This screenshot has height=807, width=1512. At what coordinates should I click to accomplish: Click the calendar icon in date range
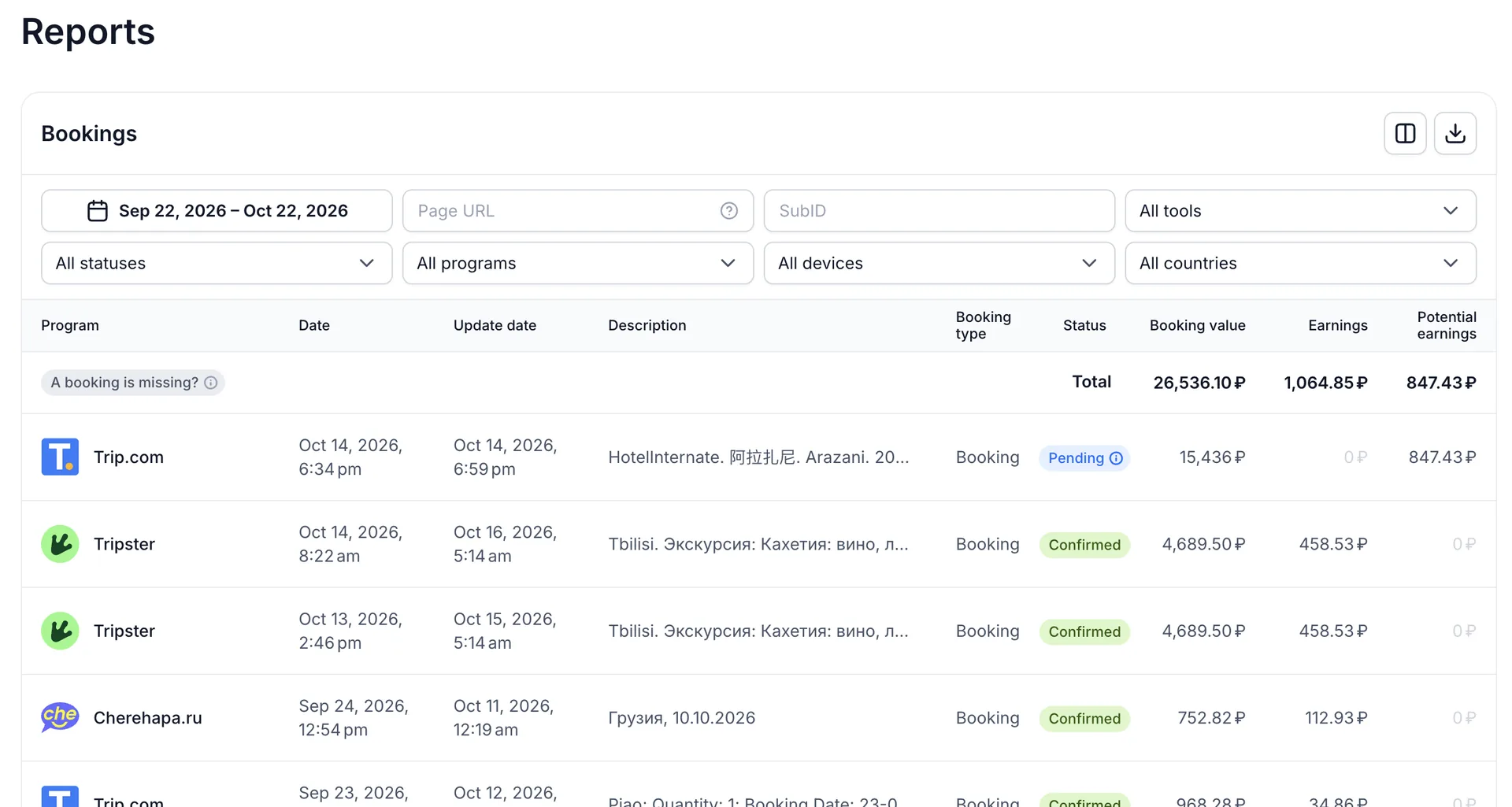97,211
